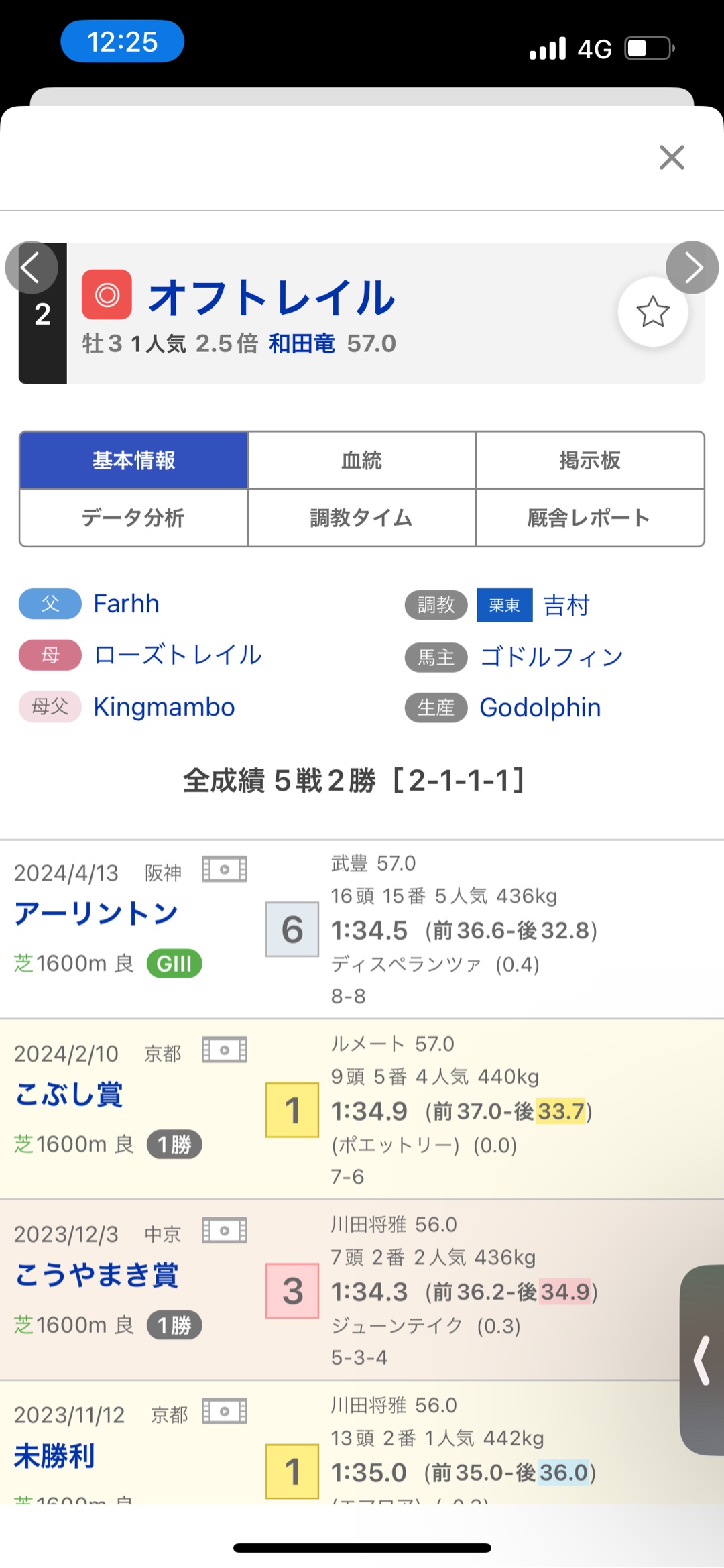
Task: Go to the next horse arrow
Action: [x=692, y=268]
